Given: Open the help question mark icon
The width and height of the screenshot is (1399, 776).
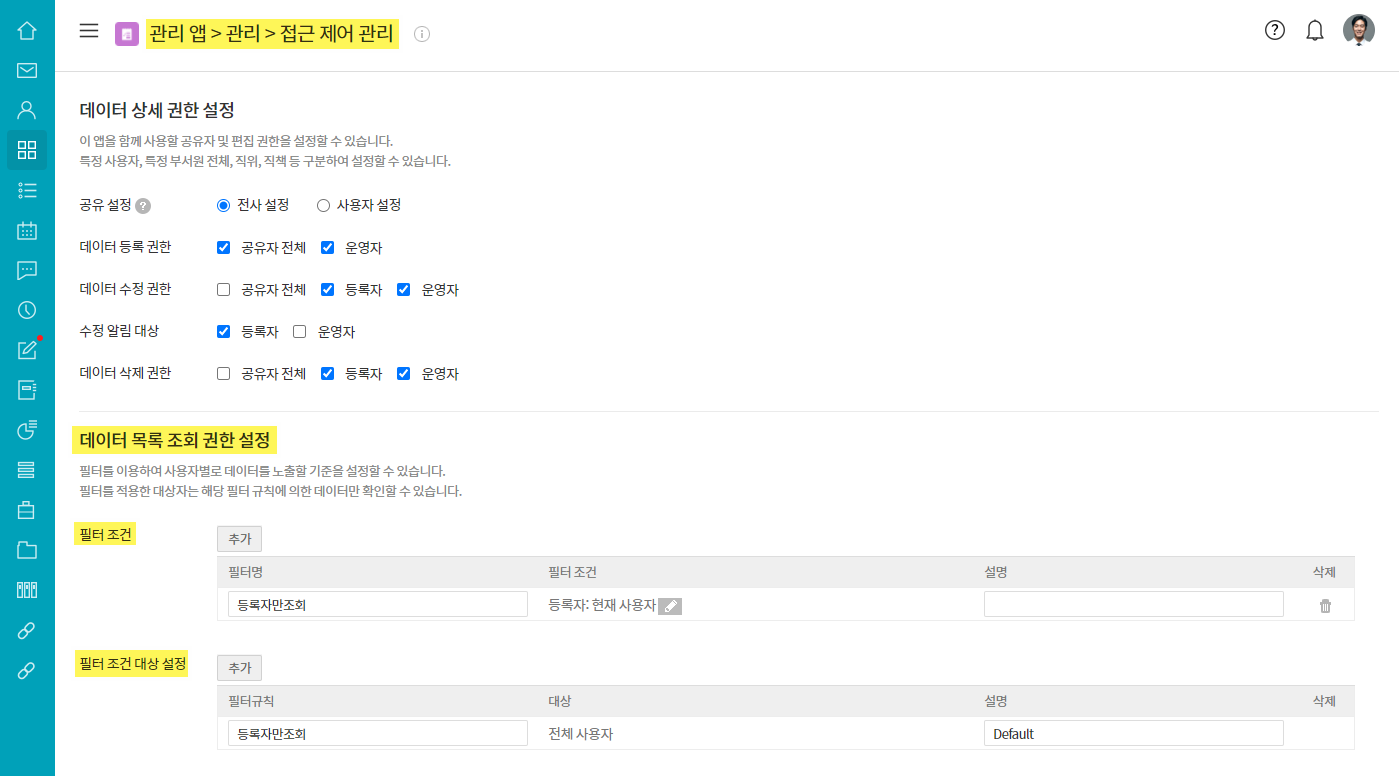Looking at the screenshot, I should (1274, 30).
